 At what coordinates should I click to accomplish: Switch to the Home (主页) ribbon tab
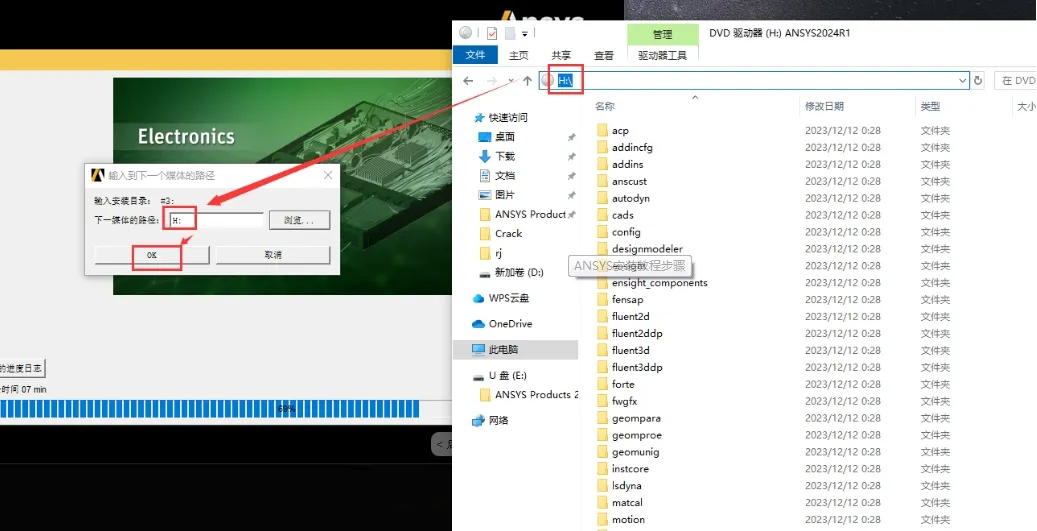[x=518, y=56]
